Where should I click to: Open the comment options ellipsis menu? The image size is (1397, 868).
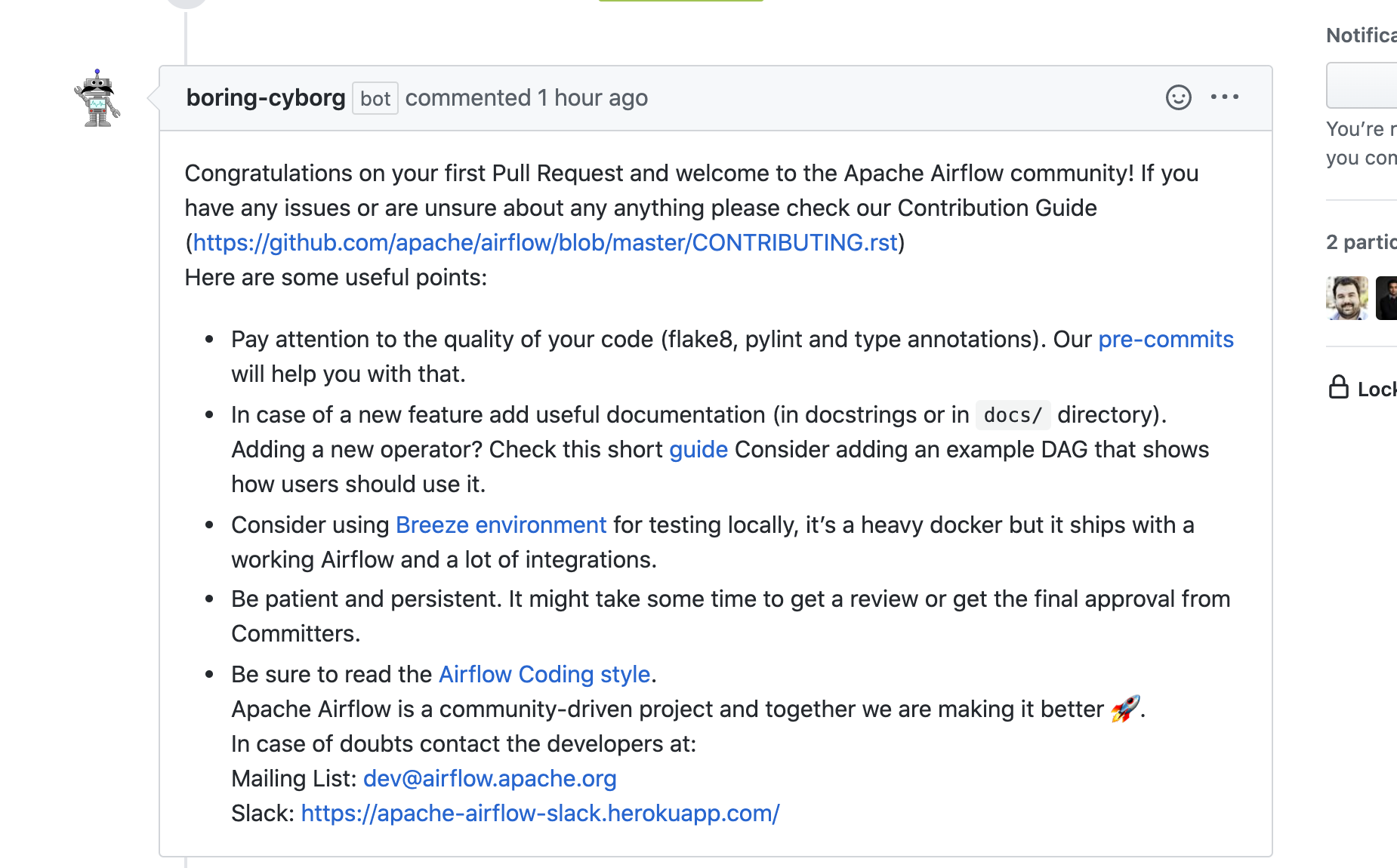coord(1224,97)
